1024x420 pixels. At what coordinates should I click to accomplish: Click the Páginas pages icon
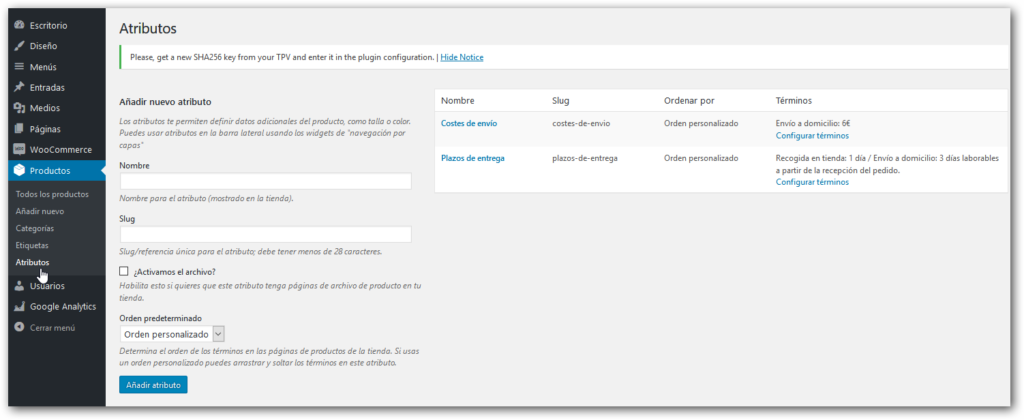pyautogui.click(x=19, y=129)
